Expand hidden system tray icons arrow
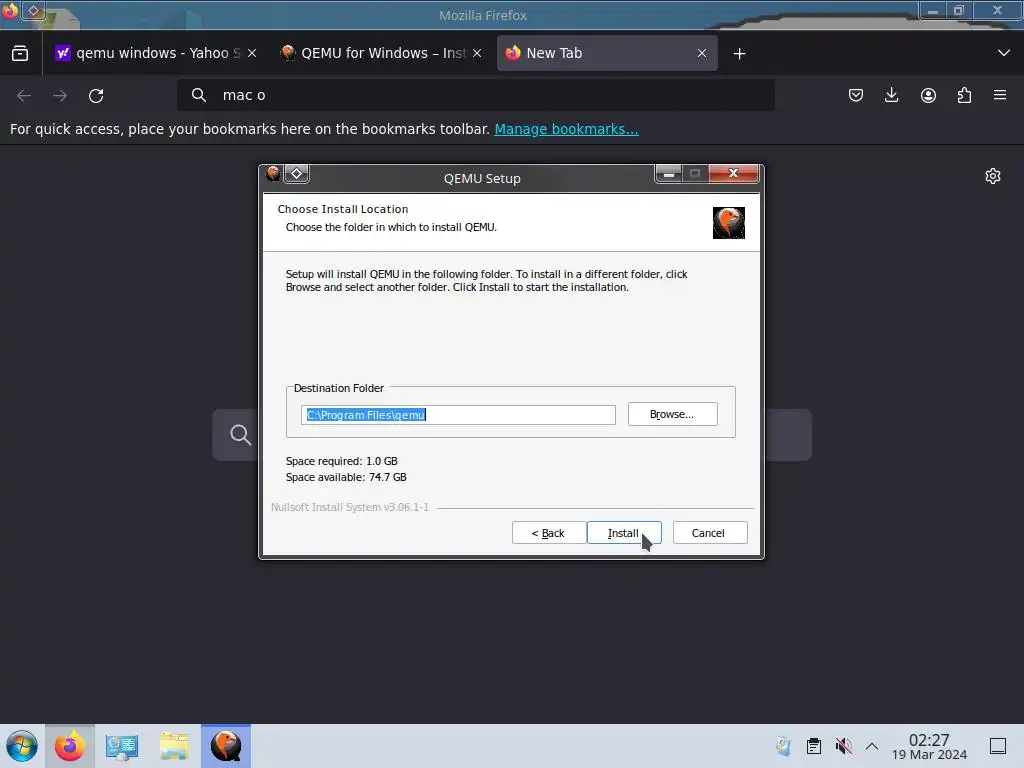This screenshot has width=1024, height=768. coord(872,746)
